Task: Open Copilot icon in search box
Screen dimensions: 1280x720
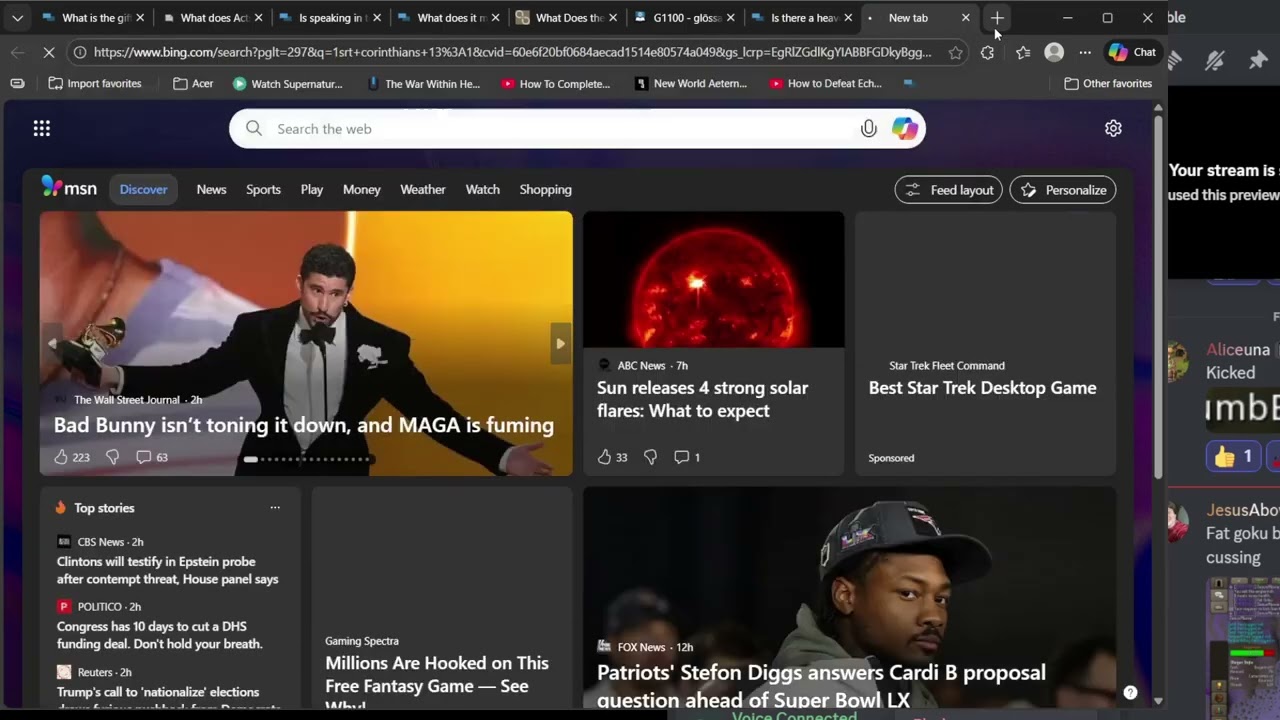Action: click(905, 129)
